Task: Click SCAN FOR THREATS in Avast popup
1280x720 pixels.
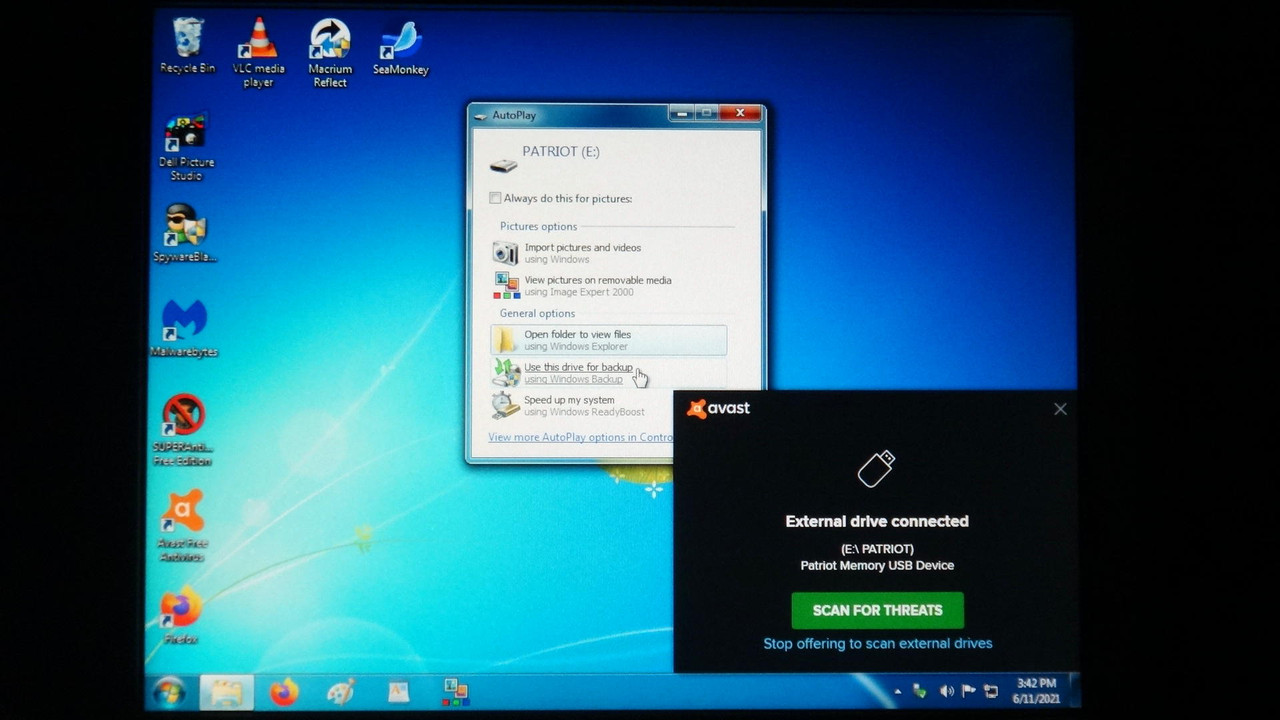Action: click(877, 610)
